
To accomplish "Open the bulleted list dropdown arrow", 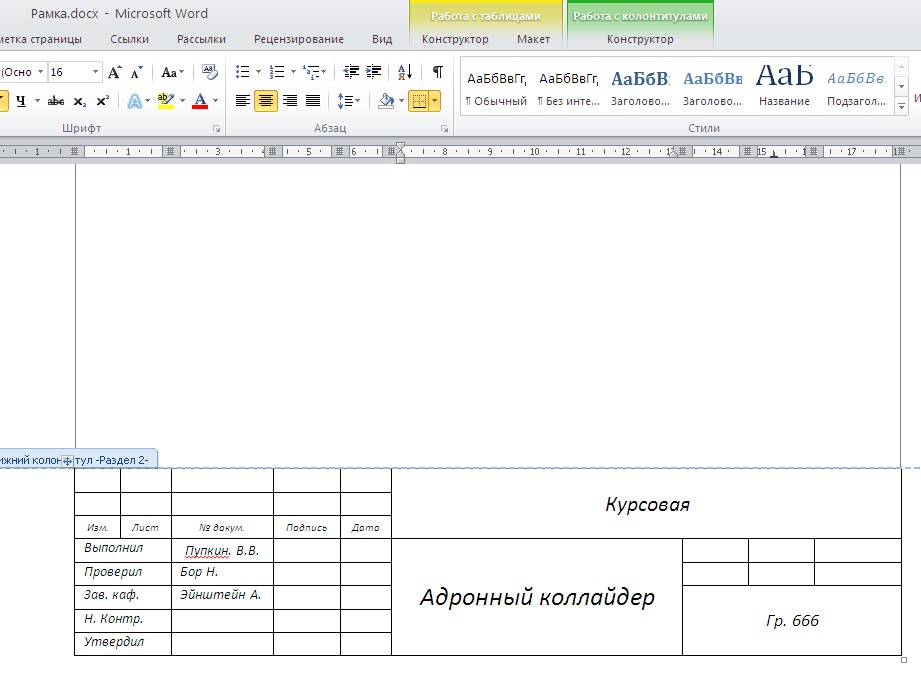I will (258, 72).
